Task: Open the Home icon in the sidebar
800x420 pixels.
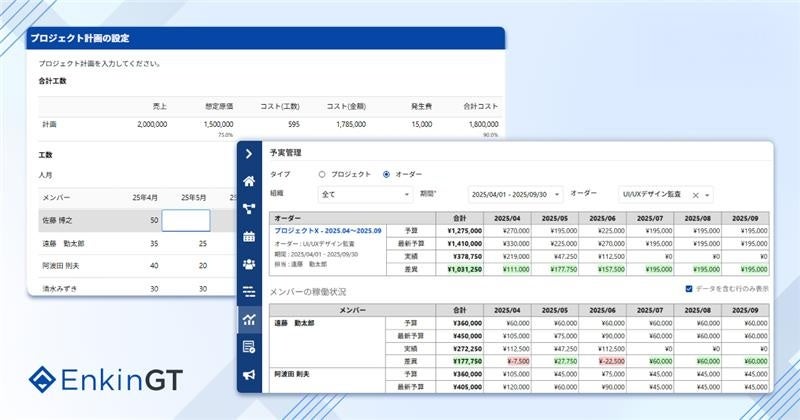Action: (249, 181)
